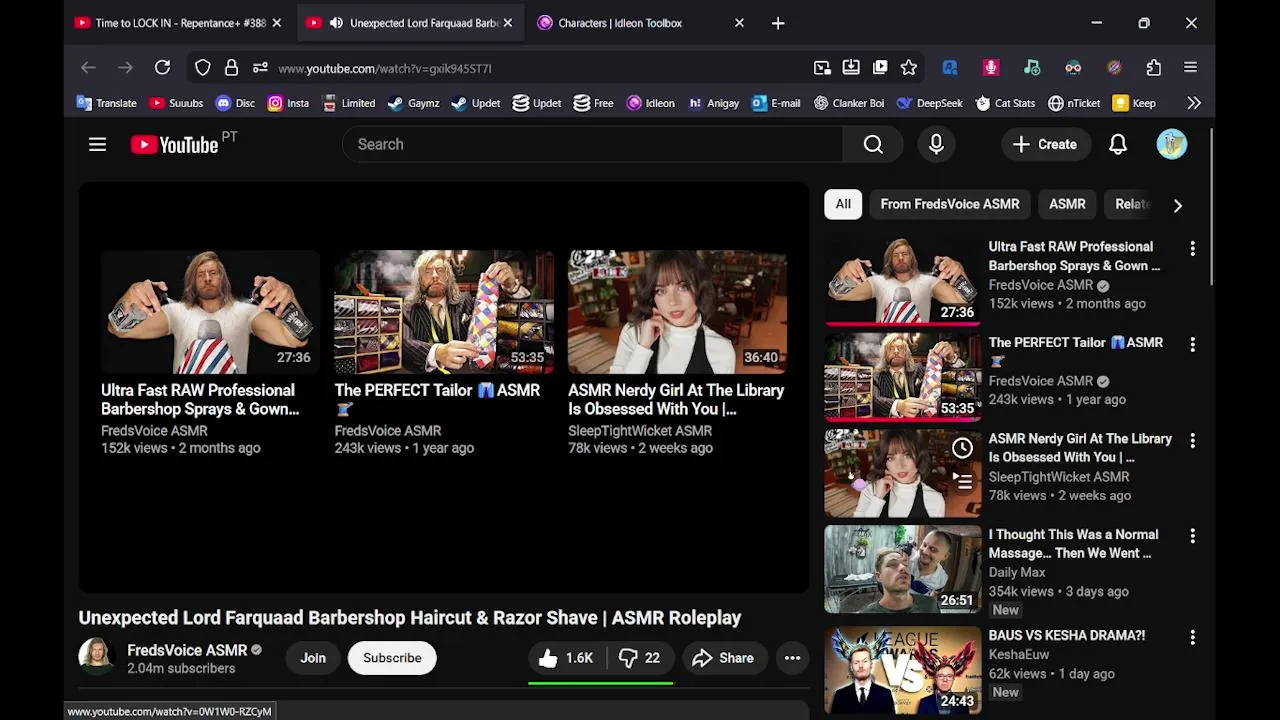
Task: Start voice search with microphone icon
Action: tap(936, 144)
